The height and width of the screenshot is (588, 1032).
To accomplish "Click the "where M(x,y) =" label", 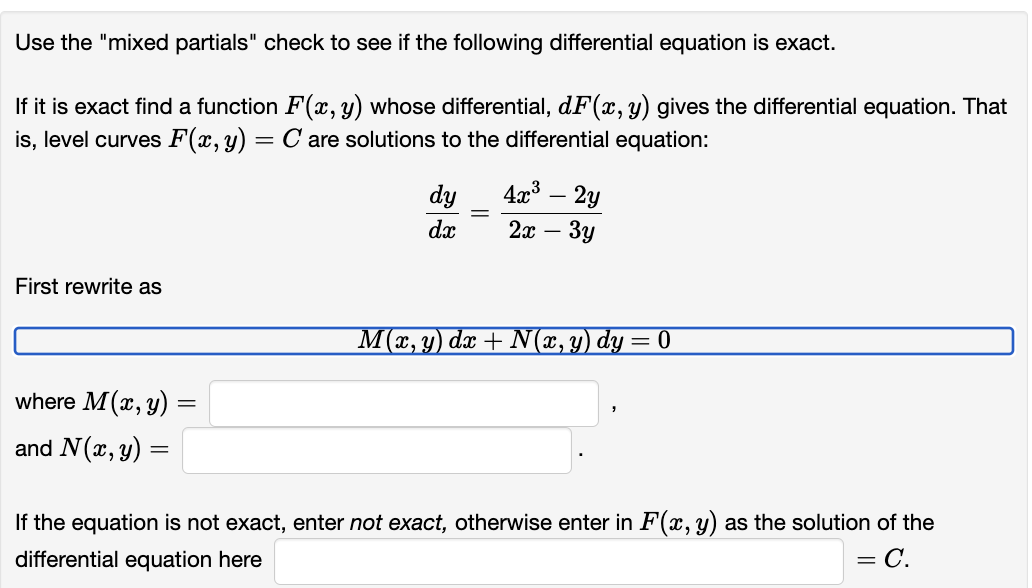I will click(105, 402).
